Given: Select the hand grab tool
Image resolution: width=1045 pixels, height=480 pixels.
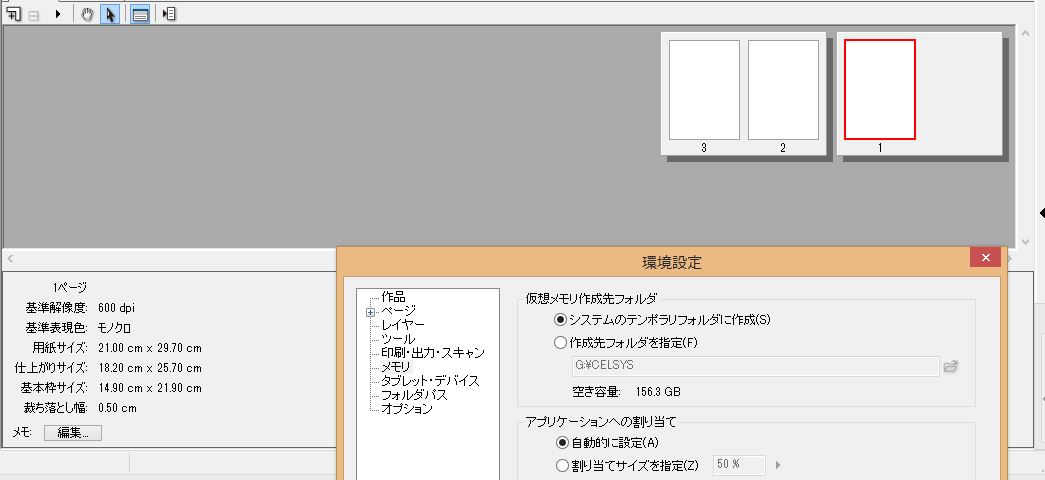Looking at the screenshot, I should (87, 14).
